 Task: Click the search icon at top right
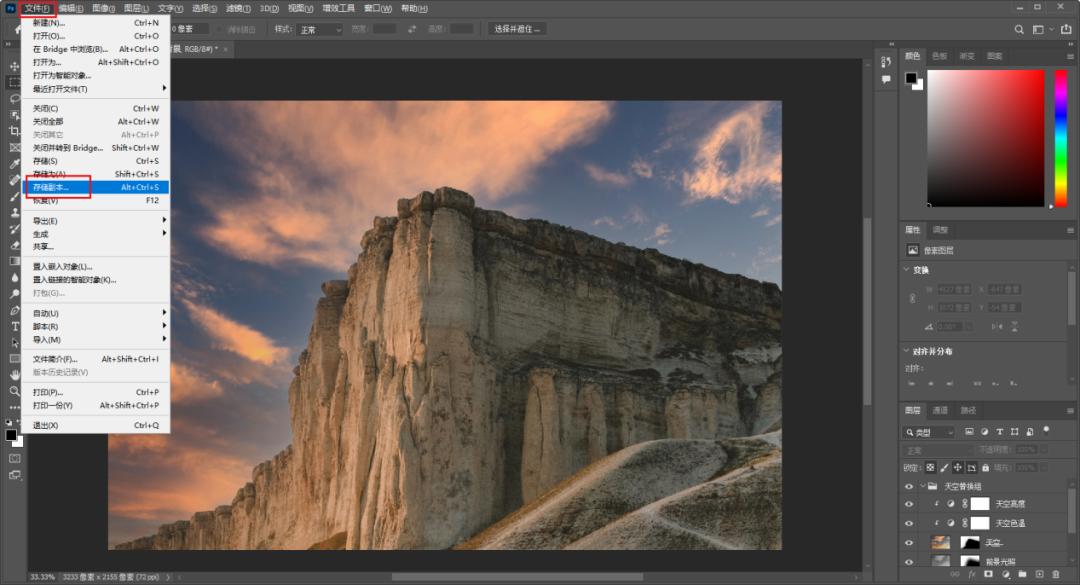[1018, 30]
